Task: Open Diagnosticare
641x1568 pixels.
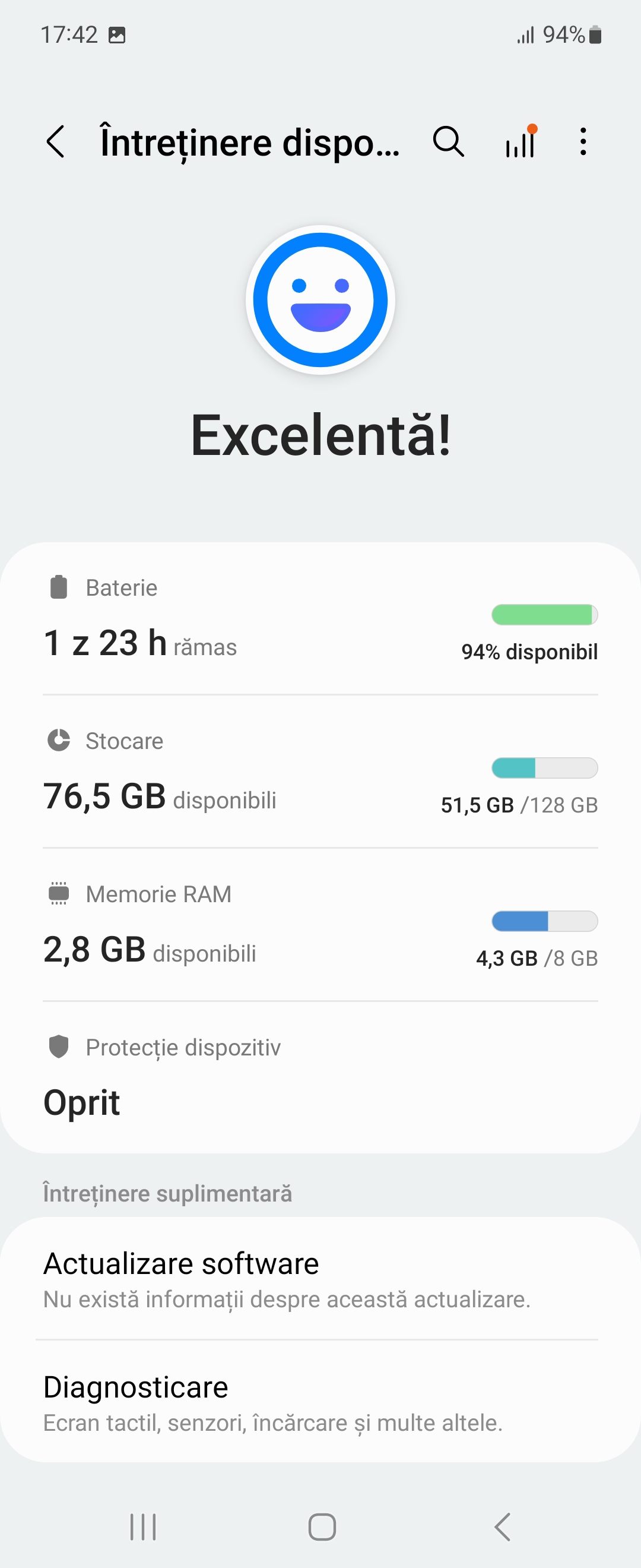Action: pos(320,1402)
